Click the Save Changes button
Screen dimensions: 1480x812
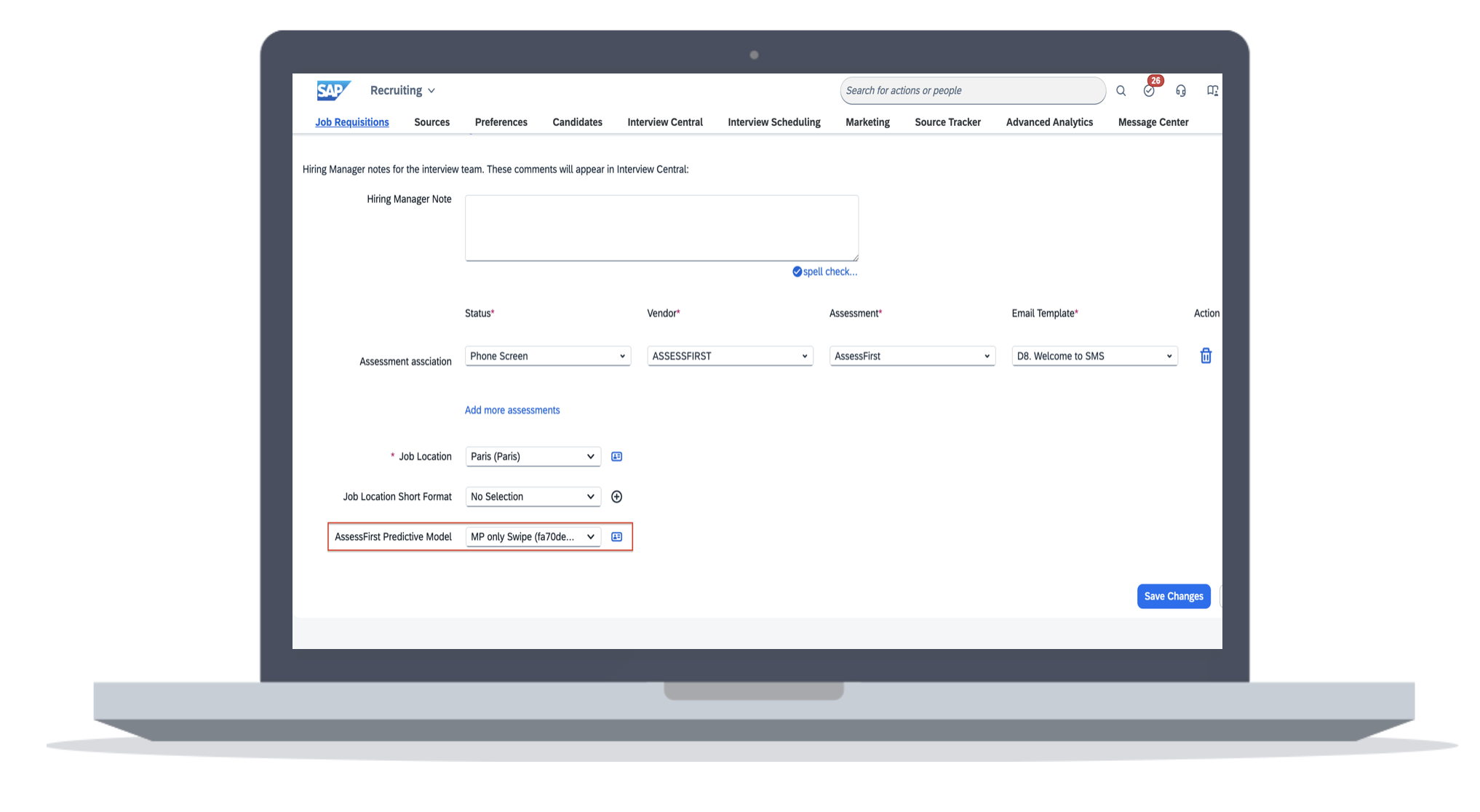pyautogui.click(x=1173, y=596)
